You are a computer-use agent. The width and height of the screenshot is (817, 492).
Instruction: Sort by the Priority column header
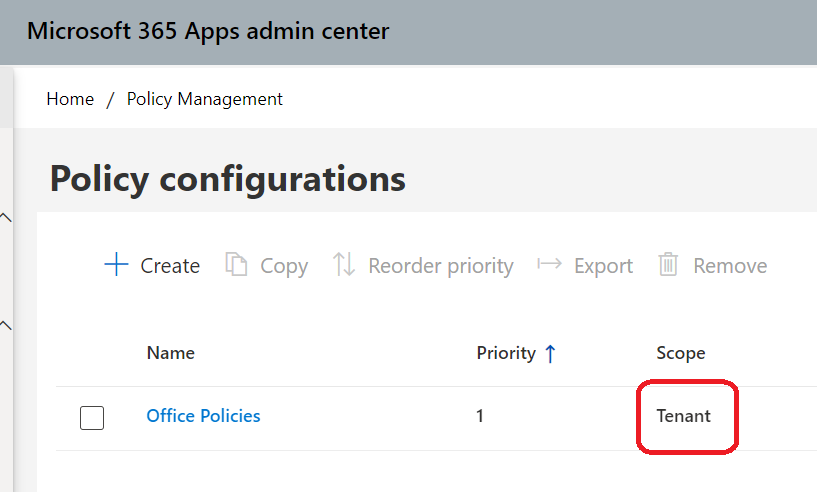tap(506, 353)
